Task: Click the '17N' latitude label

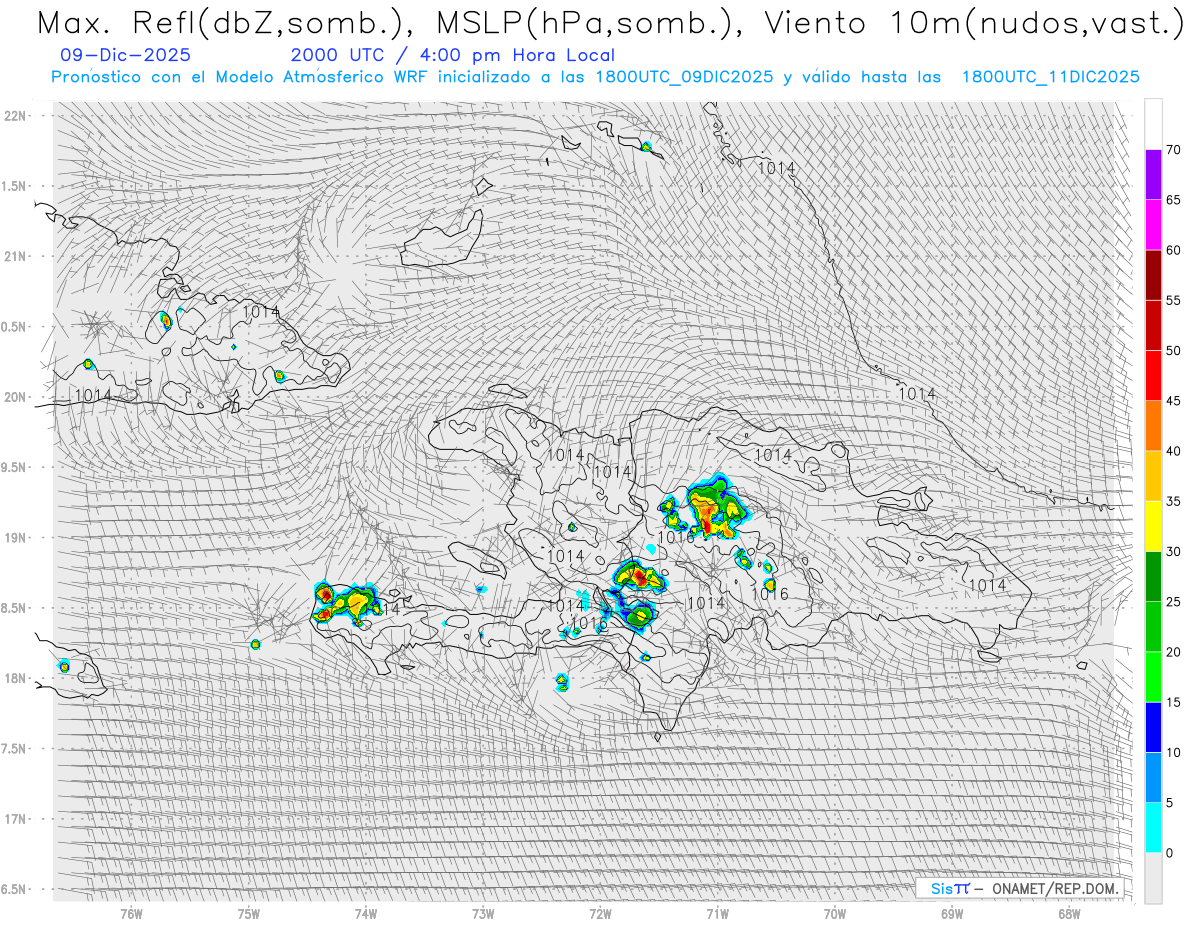Action: pyautogui.click(x=16, y=819)
